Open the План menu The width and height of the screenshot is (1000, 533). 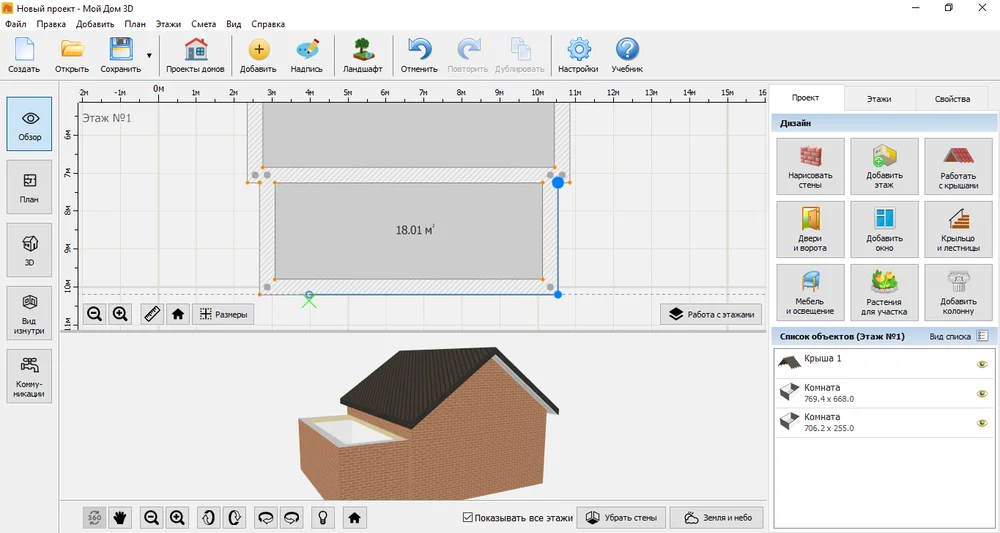coord(135,24)
